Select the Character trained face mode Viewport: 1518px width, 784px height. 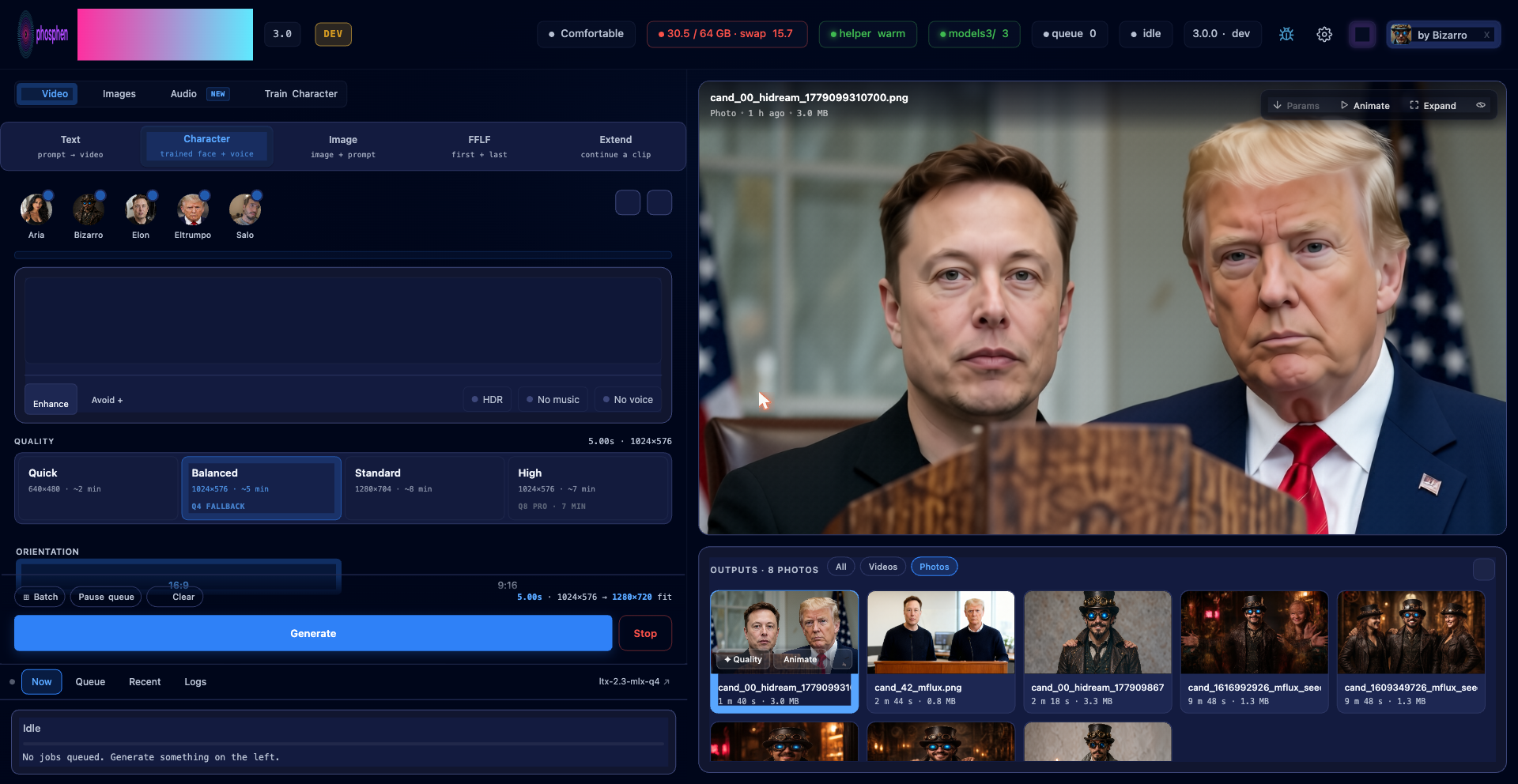207,146
